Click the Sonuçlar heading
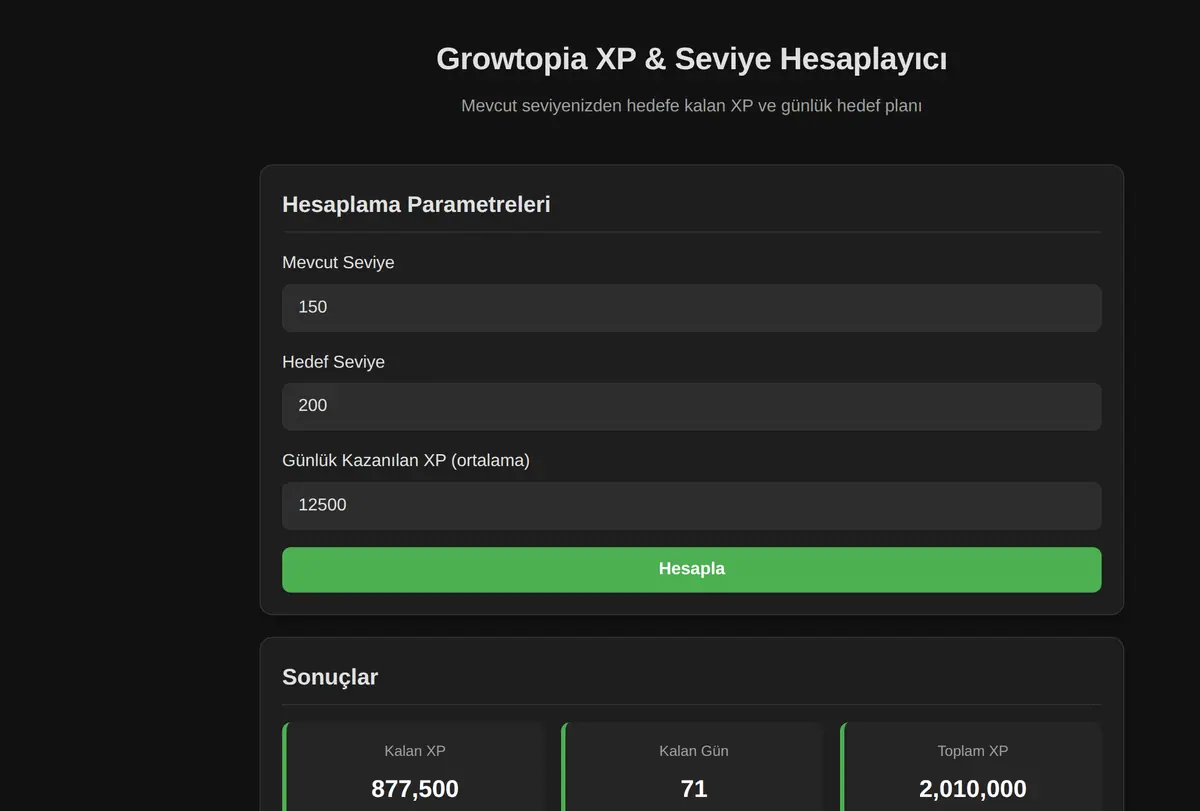 pyautogui.click(x=330, y=677)
